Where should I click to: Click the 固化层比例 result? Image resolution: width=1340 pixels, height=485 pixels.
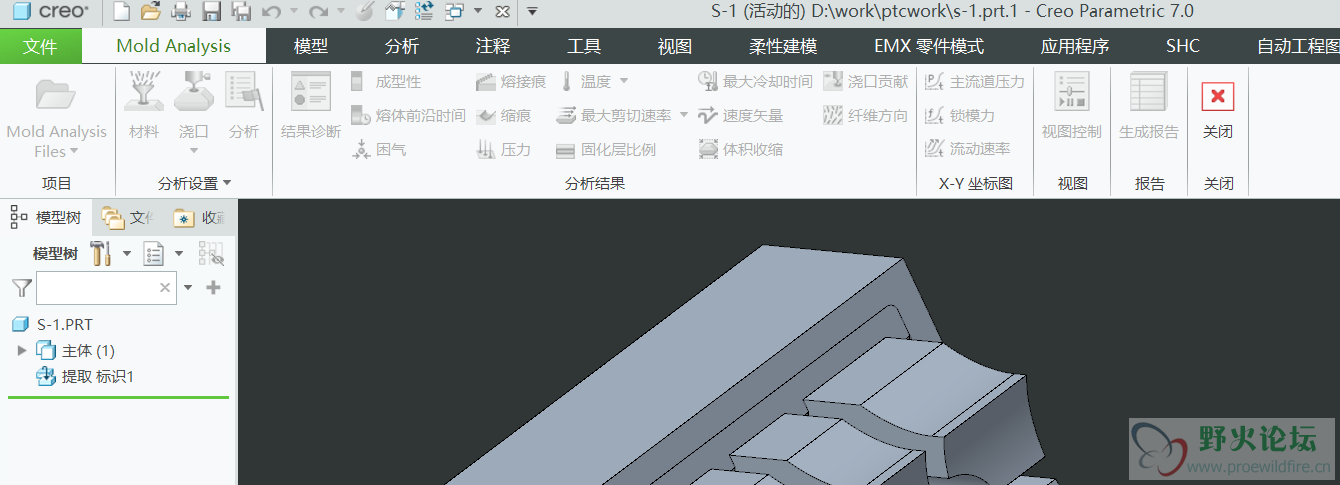[x=606, y=150]
